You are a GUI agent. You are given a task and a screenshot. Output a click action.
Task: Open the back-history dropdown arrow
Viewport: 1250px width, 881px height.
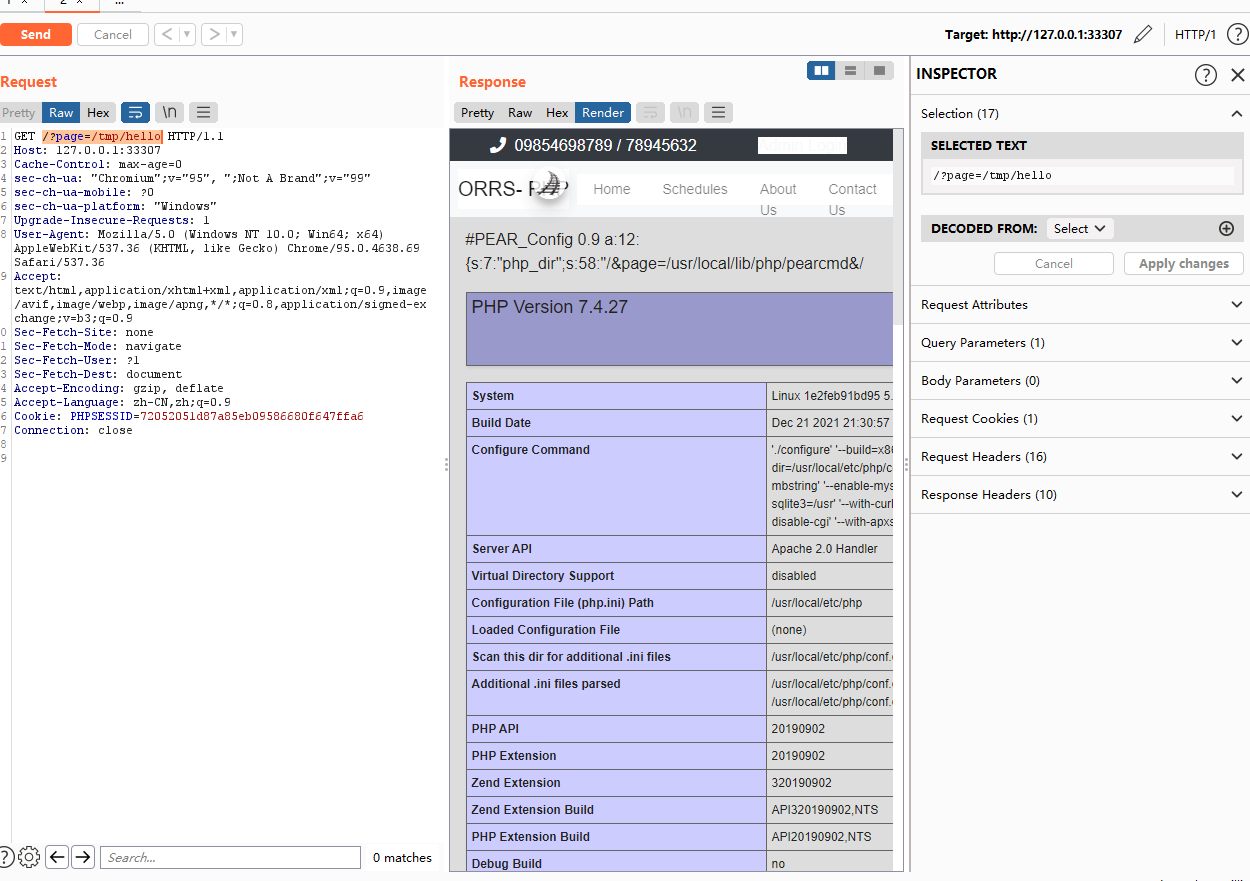click(x=187, y=34)
